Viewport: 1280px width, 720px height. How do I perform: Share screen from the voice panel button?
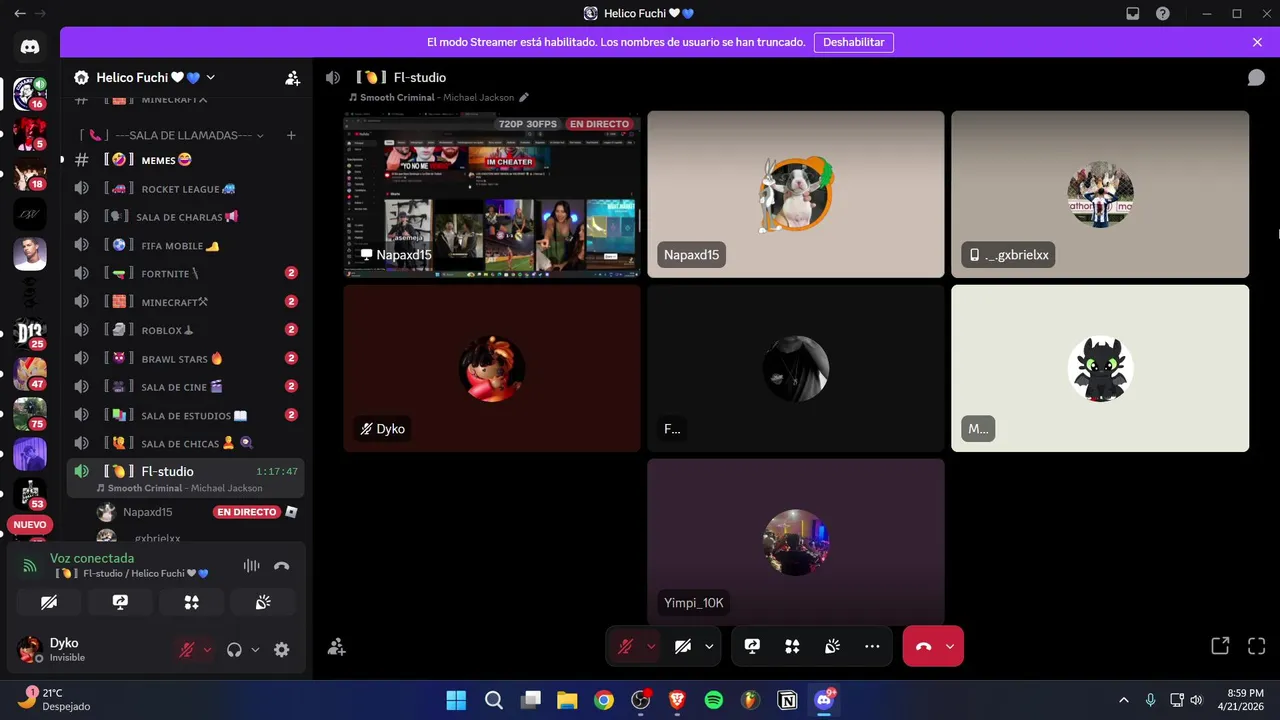(x=120, y=602)
